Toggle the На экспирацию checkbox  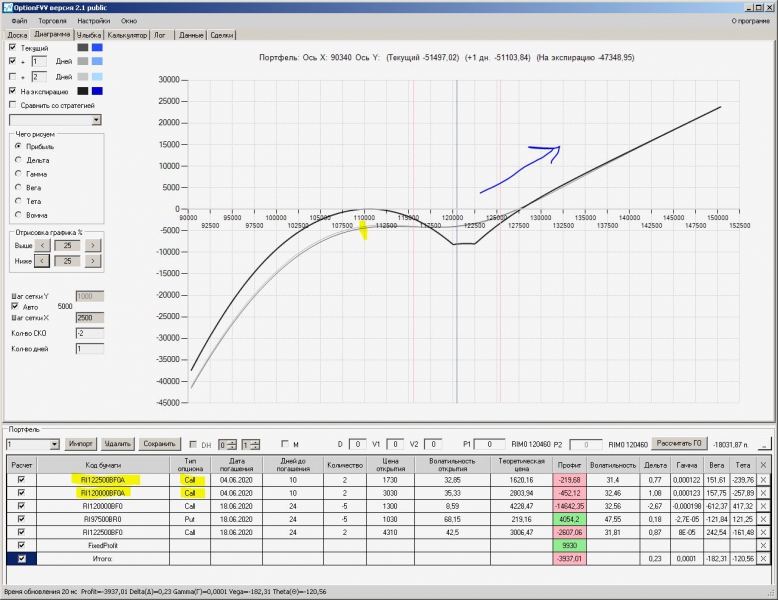(12, 91)
